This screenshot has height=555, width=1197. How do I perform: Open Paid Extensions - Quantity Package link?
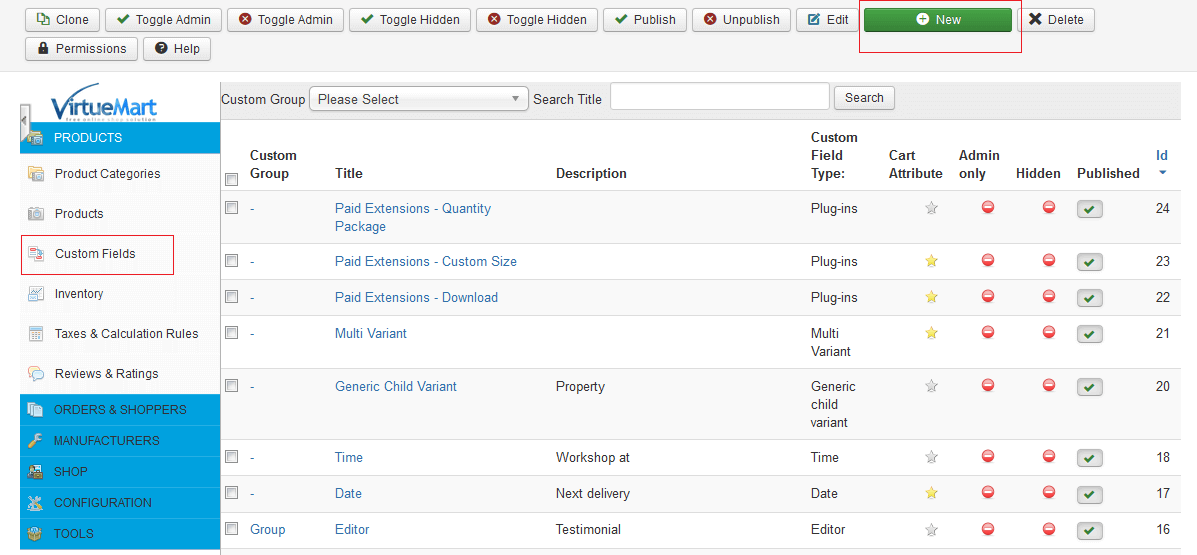[x=413, y=218]
